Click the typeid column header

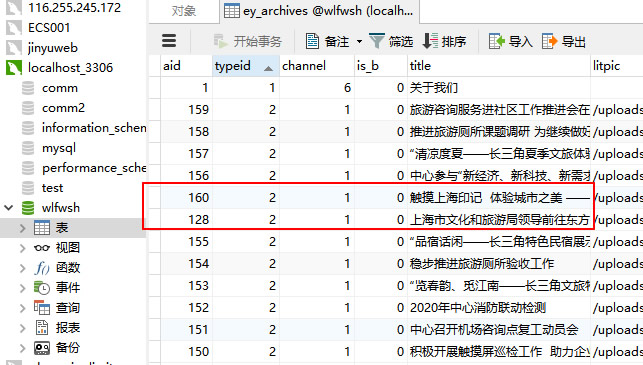(x=246, y=66)
